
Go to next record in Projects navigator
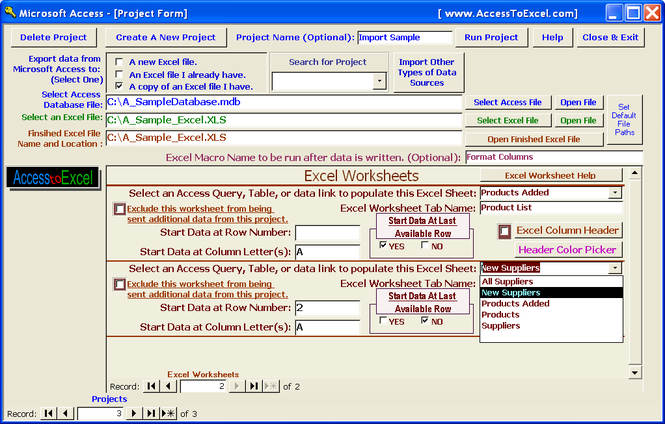(134, 413)
